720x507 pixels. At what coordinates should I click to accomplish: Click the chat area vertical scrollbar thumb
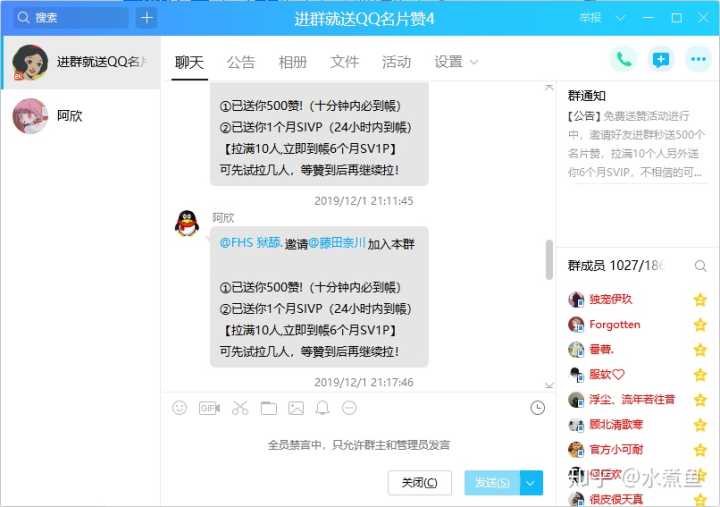(549, 259)
